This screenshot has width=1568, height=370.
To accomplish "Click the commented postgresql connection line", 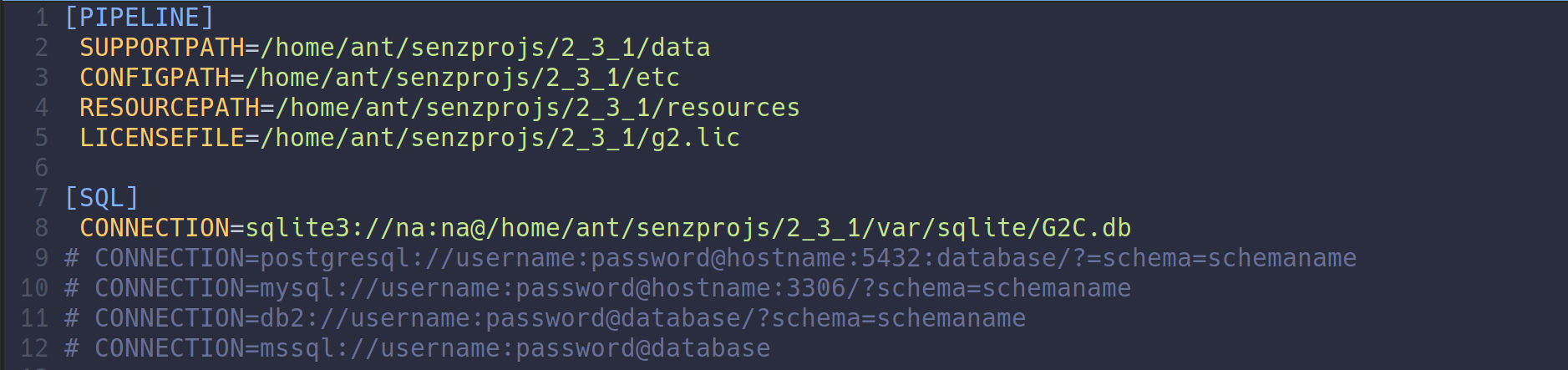I will (x=710, y=258).
